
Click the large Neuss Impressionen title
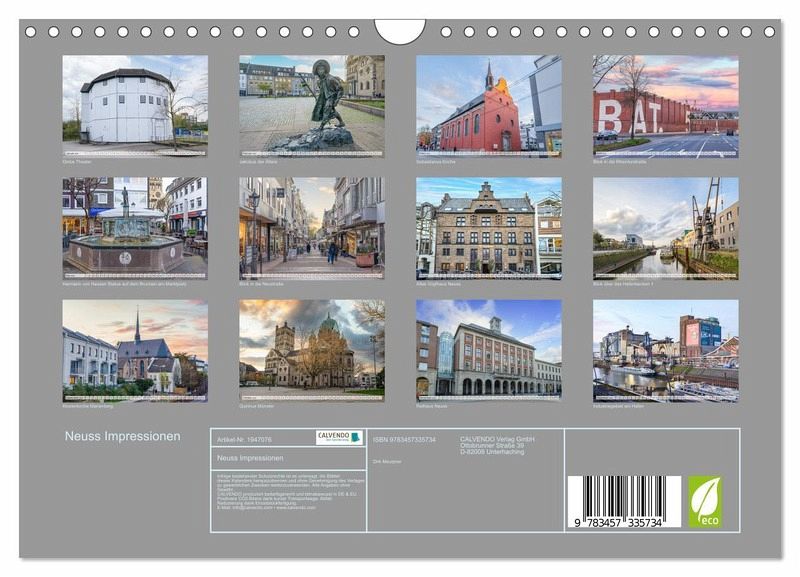122,436
